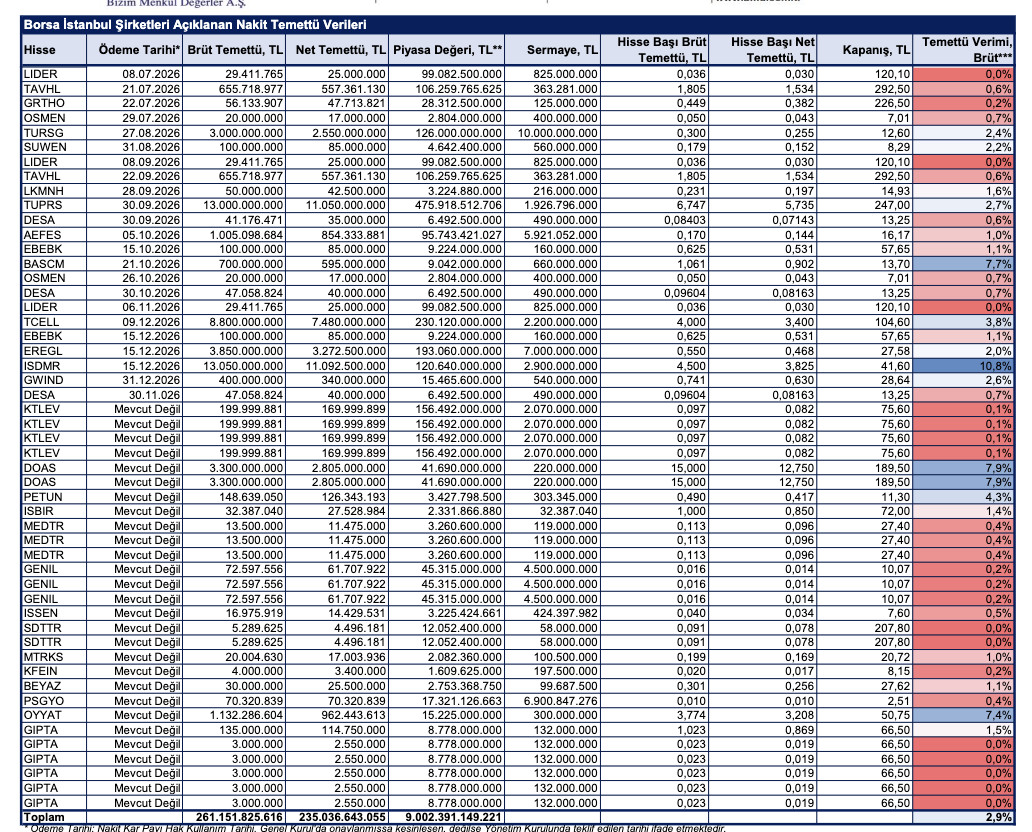Select the GWIND ticker cell
Viewport: 1032px width, 832px height.
click(x=43, y=380)
